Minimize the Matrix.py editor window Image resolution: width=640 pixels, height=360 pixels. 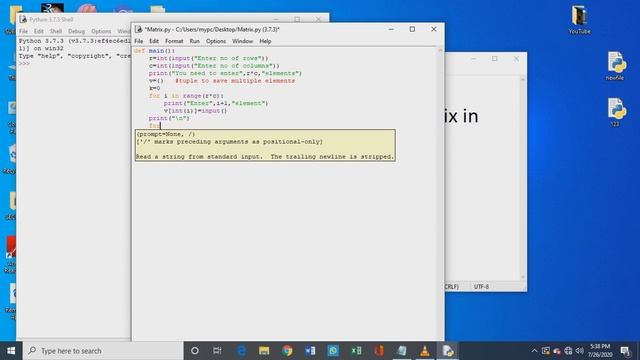(391, 29)
